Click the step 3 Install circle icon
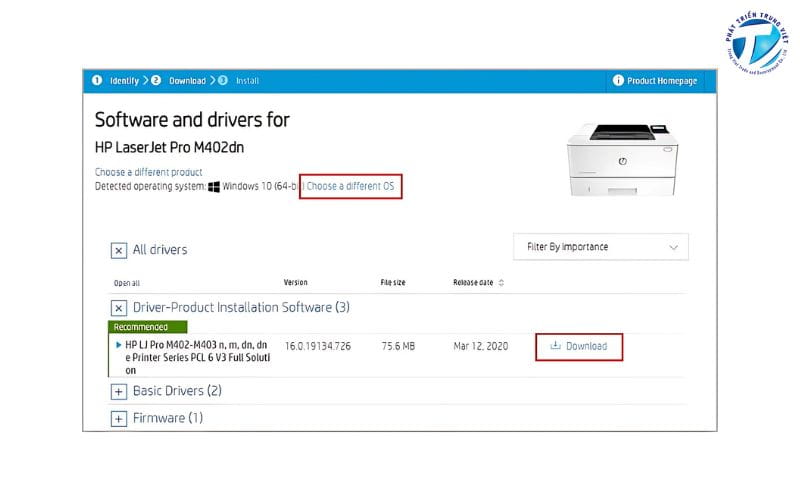This screenshot has height=500, width=800. pyautogui.click(x=222, y=80)
